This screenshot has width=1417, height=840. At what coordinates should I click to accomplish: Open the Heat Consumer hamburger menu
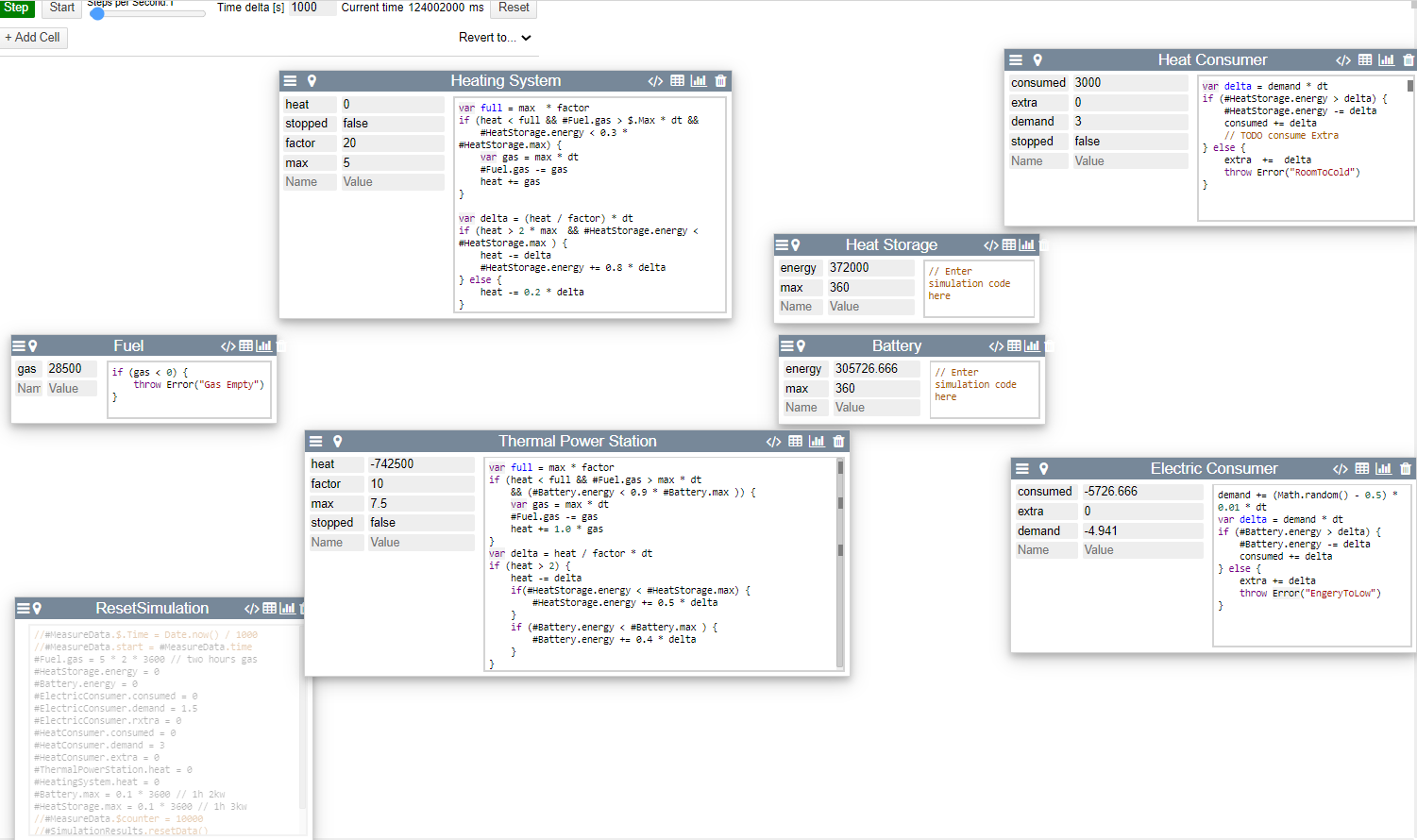point(1016,60)
